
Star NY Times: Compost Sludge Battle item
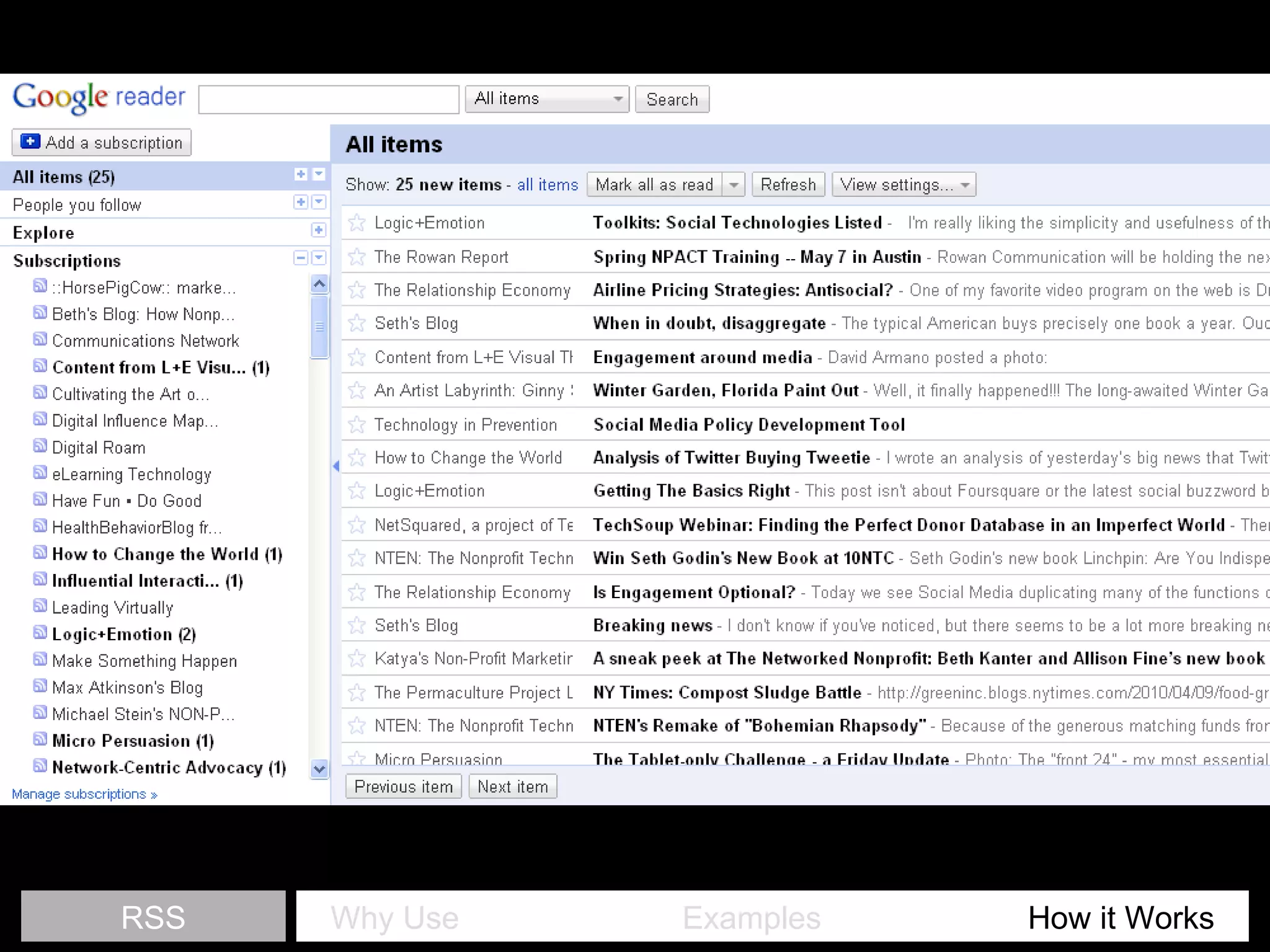pyautogui.click(x=357, y=692)
